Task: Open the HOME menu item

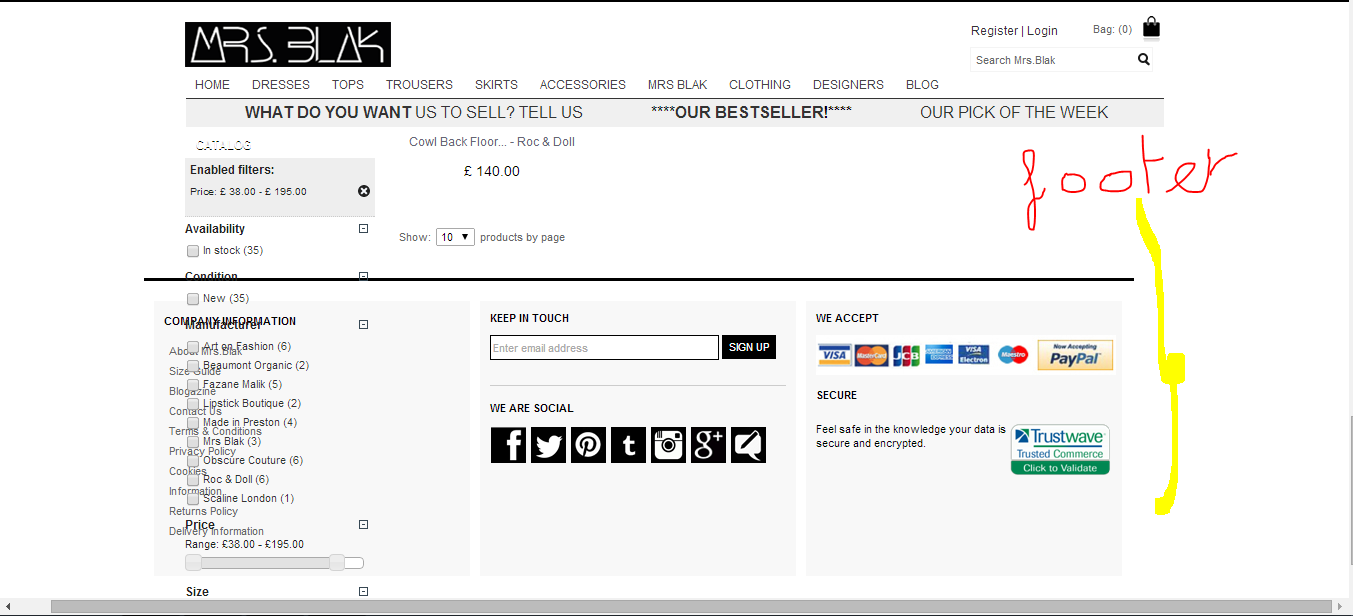Action: (x=212, y=85)
